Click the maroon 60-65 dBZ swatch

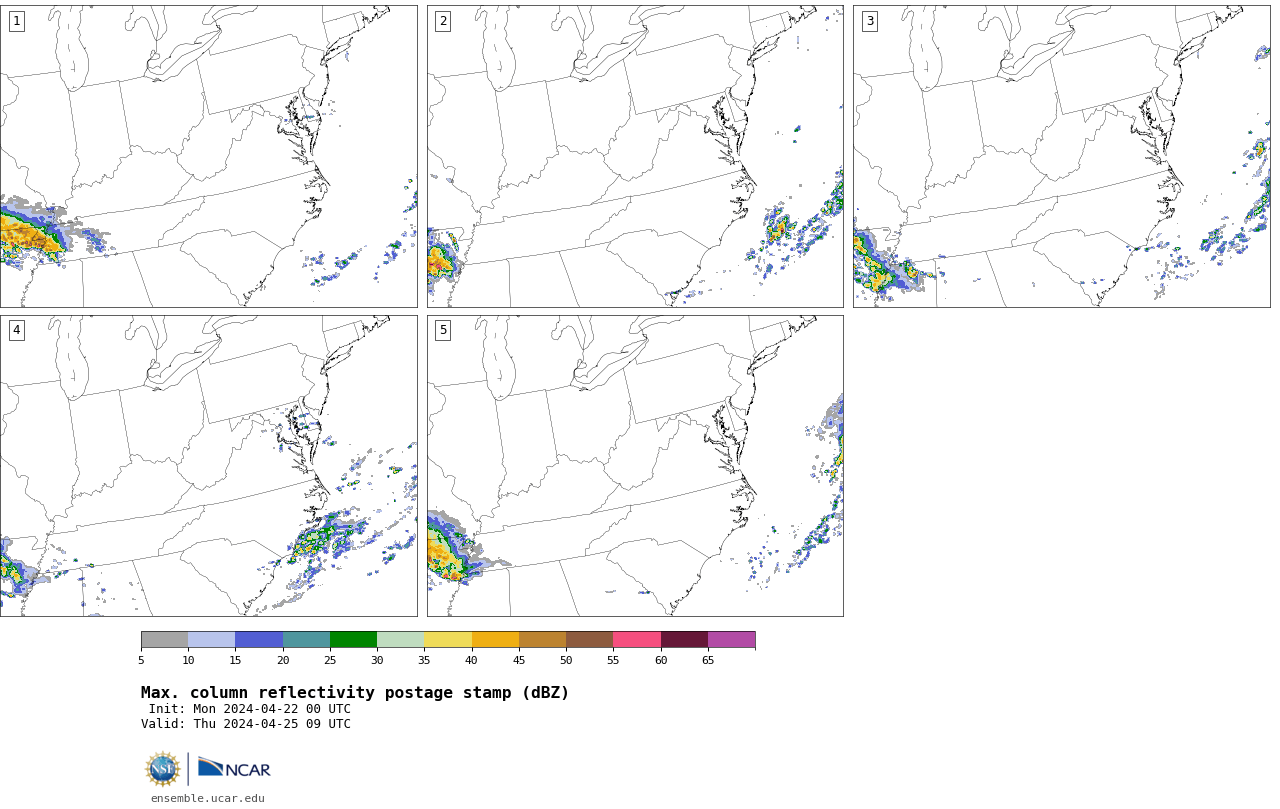pos(684,640)
